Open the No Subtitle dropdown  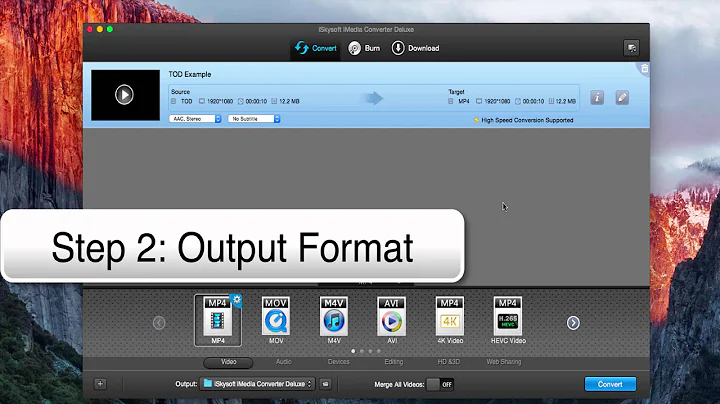click(254, 119)
